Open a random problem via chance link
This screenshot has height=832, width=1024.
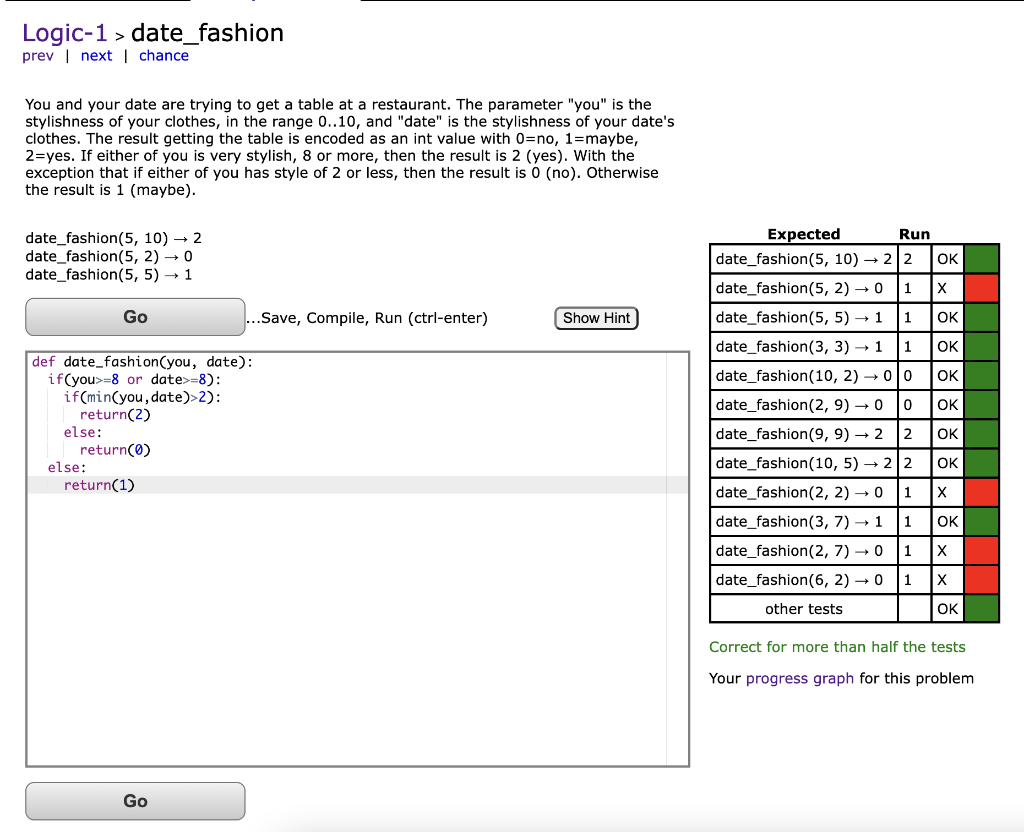(x=163, y=55)
